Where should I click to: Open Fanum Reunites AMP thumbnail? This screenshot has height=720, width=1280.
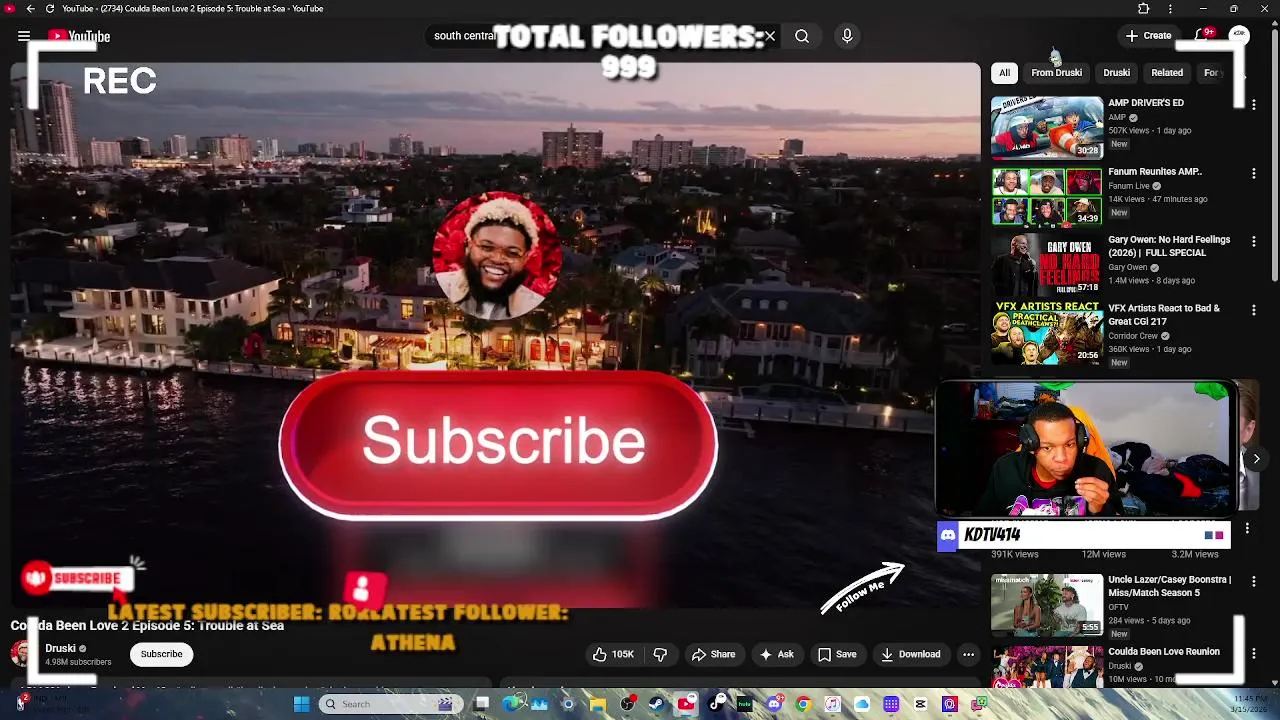(x=1047, y=196)
